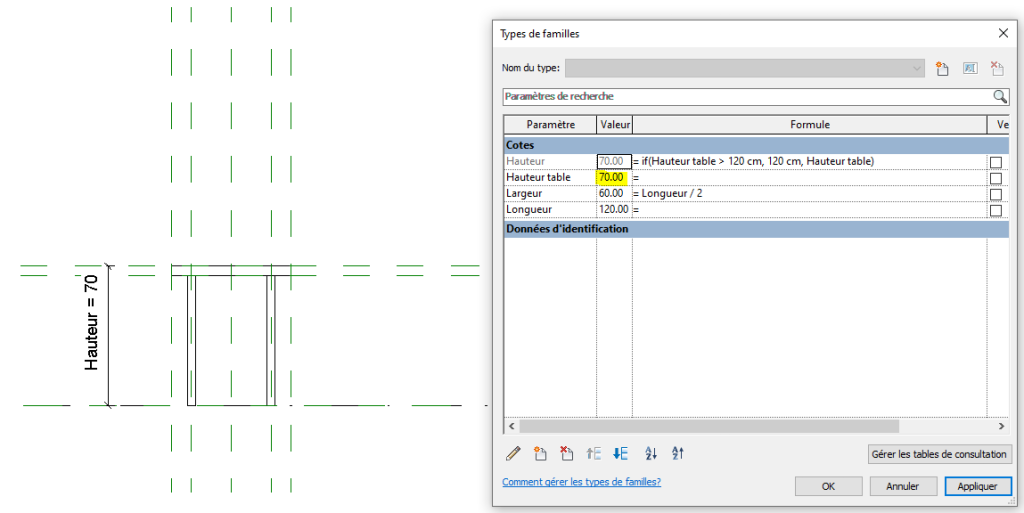Viewport: 1024px width, 513px height.
Task: Click the search magnifier icon
Action: pyautogui.click(x=999, y=97)
